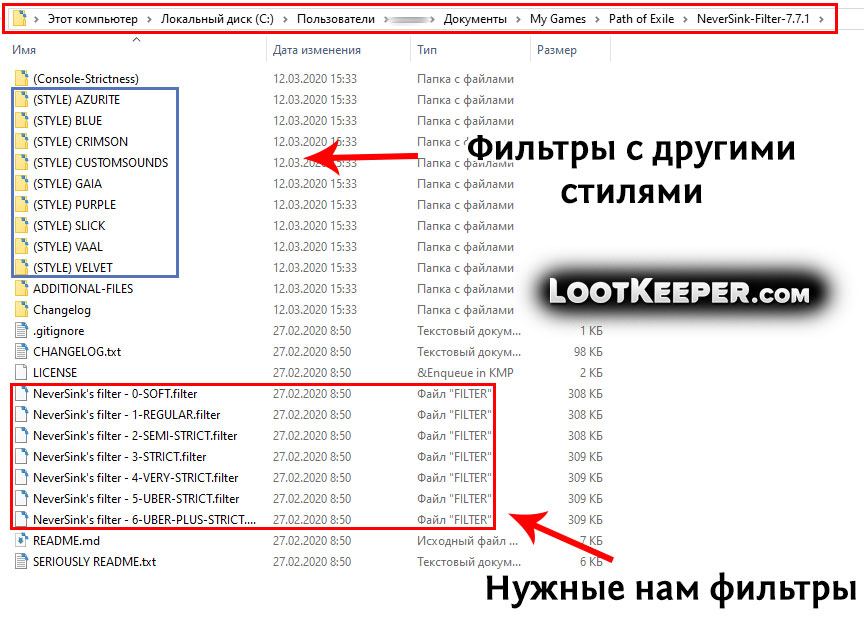Image resolution: width=864 pixels, height=633 pixels.
Task: Select the LICENSE file icon
Action: (x=21, y=372)
